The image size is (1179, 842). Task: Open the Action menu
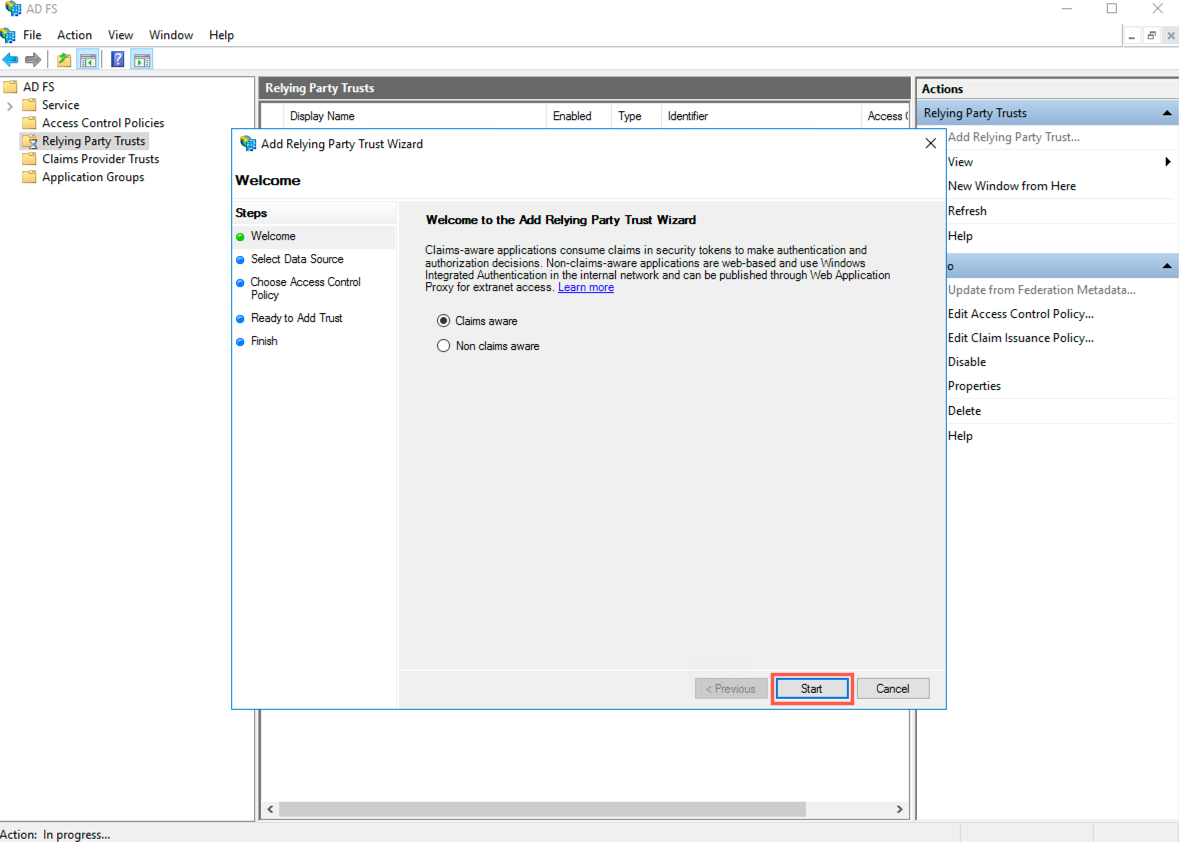tap(74, 34)
